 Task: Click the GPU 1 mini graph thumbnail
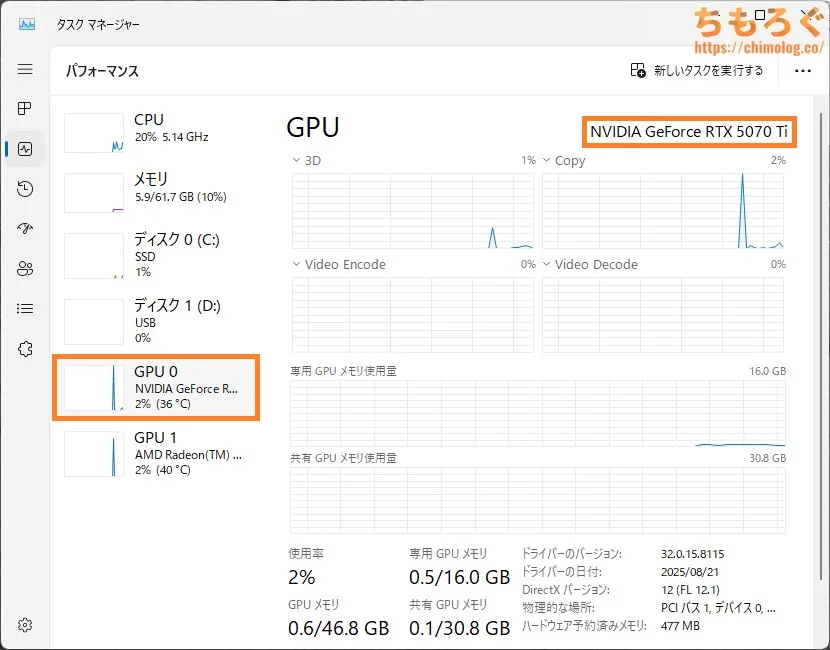(x=94, y=454)
